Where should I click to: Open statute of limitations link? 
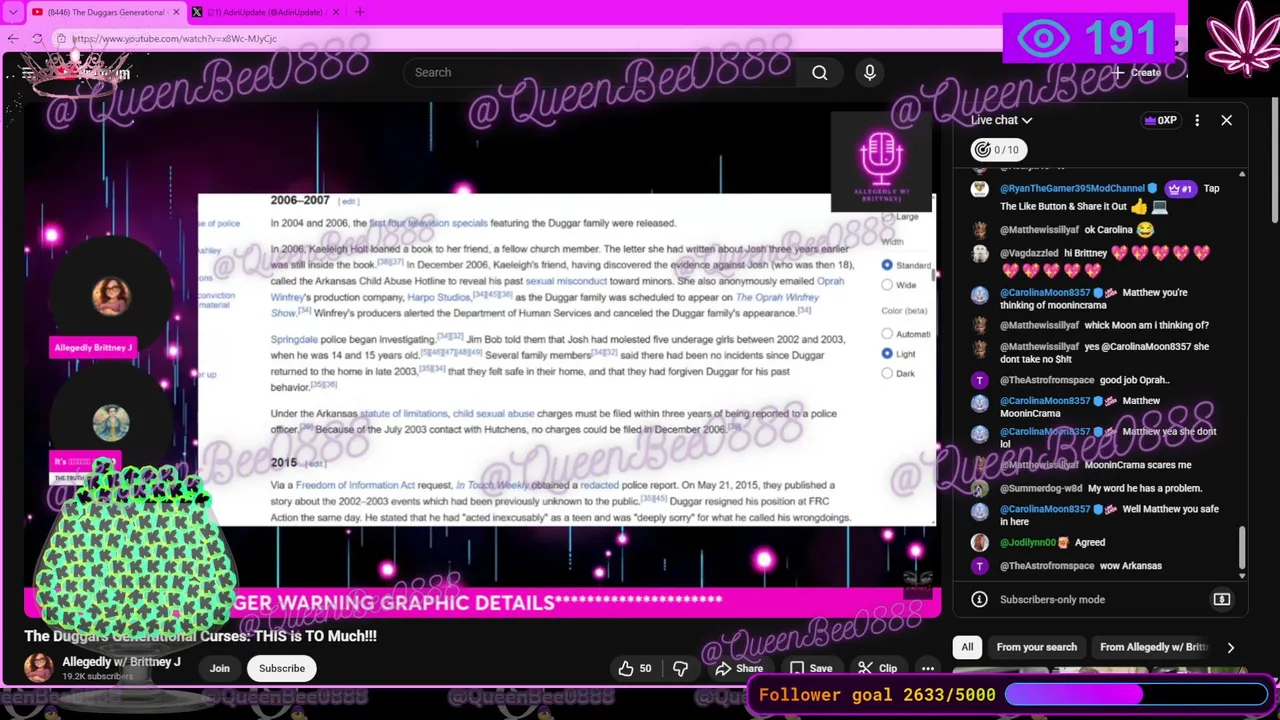403,413
